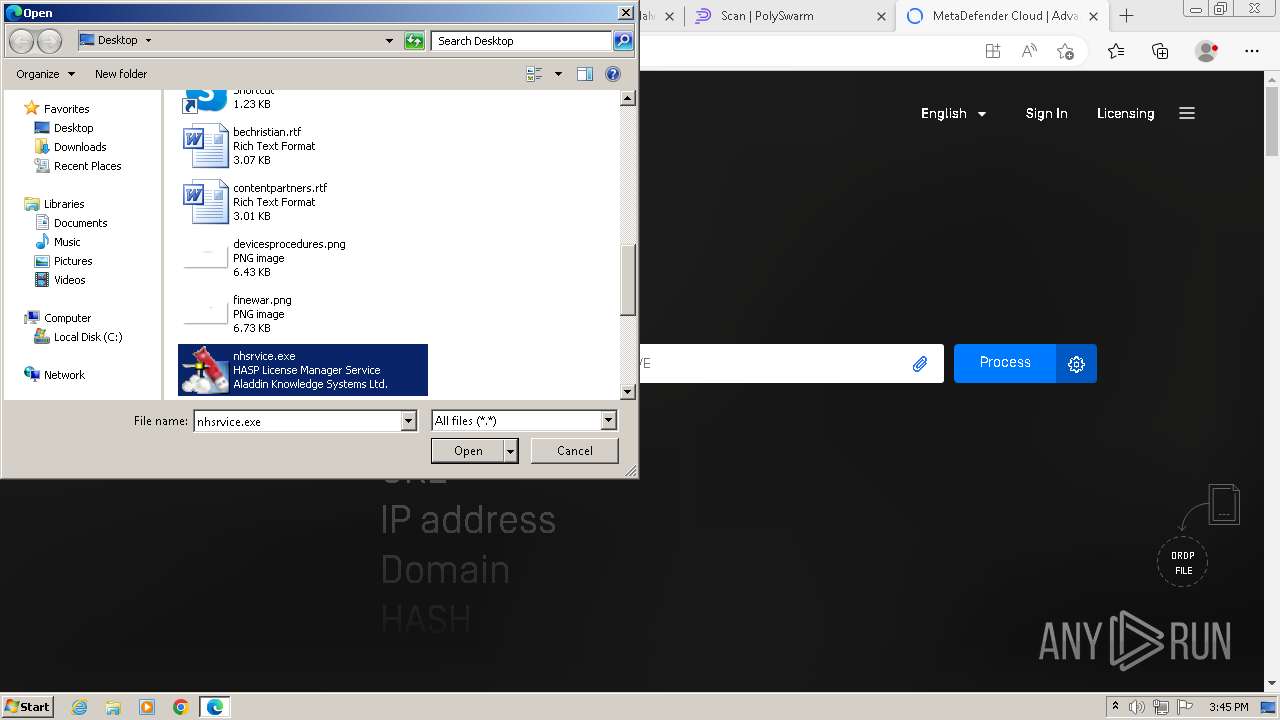The image size is (1280, 720).
Task: Click the New folder toolbar item
Action: 121,74
